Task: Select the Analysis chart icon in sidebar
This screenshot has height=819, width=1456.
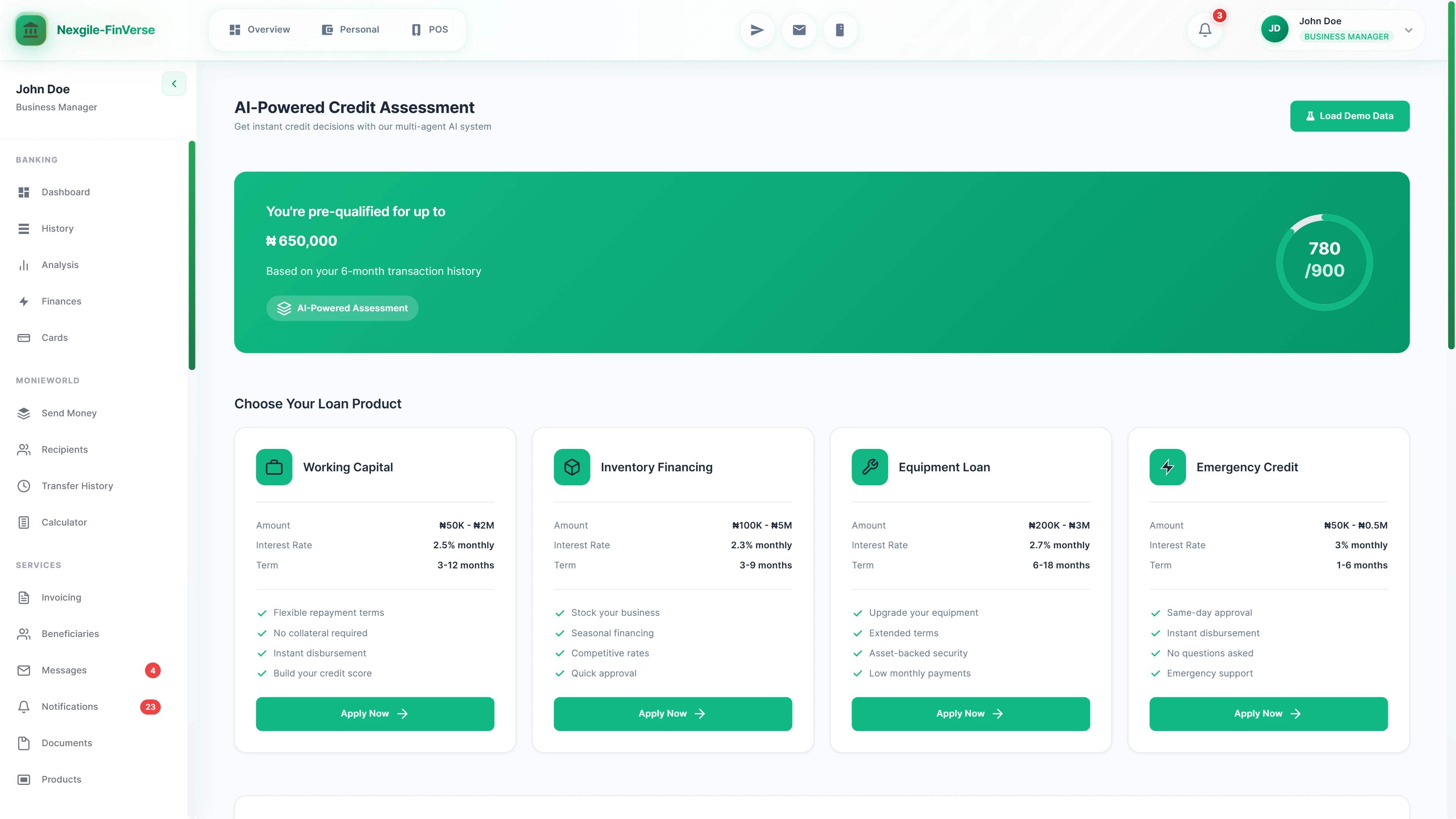Action: (24, 265)
